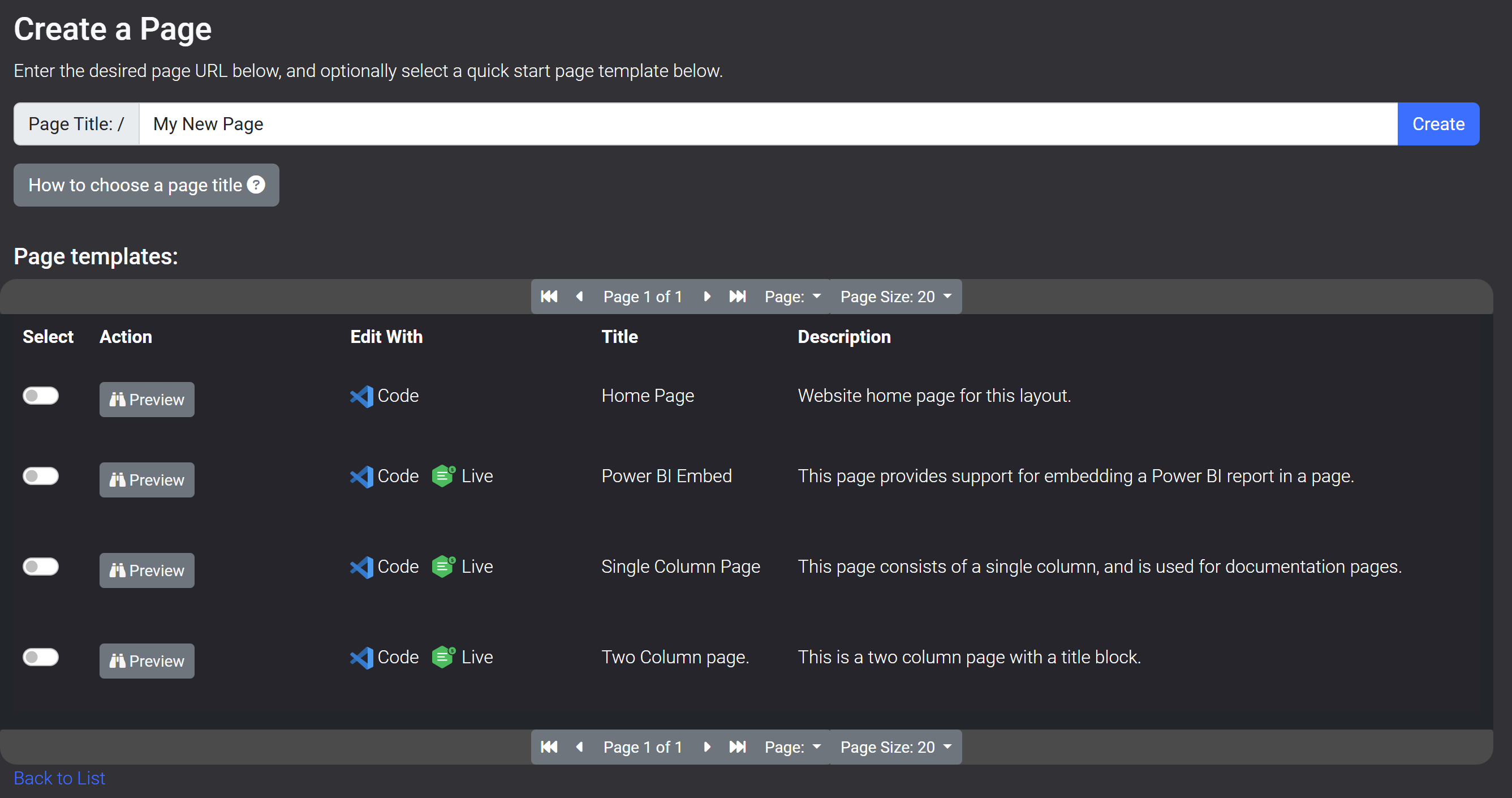This screenshot has height=798, width=1512.
Task: Click Live editor icon for Two Column page
Action: [x=443, y=657]
